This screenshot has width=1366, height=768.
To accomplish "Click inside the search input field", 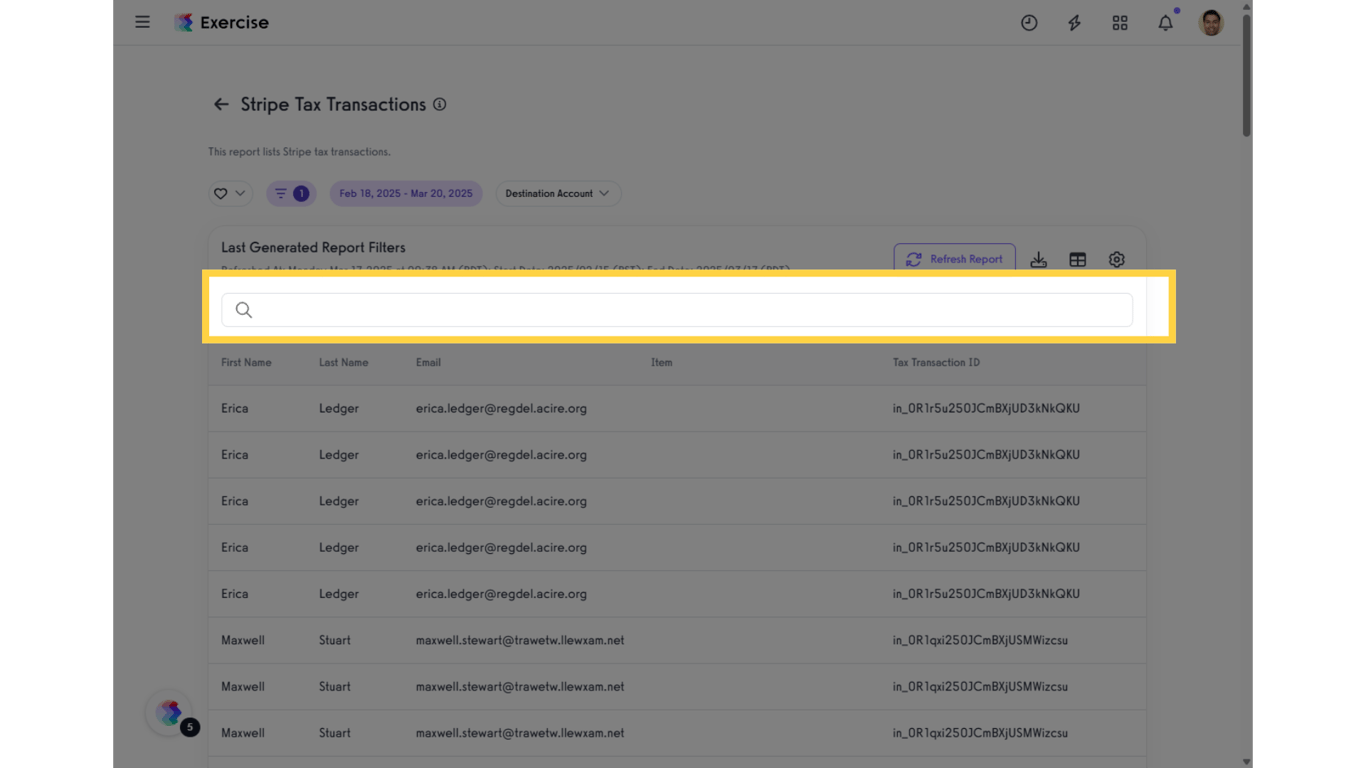I will 676,310.
